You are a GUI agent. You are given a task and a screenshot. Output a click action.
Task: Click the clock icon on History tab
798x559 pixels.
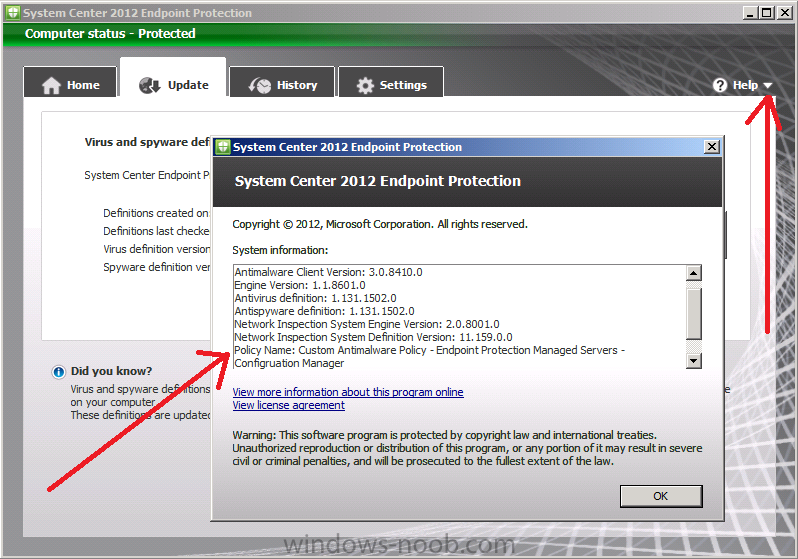260,86
